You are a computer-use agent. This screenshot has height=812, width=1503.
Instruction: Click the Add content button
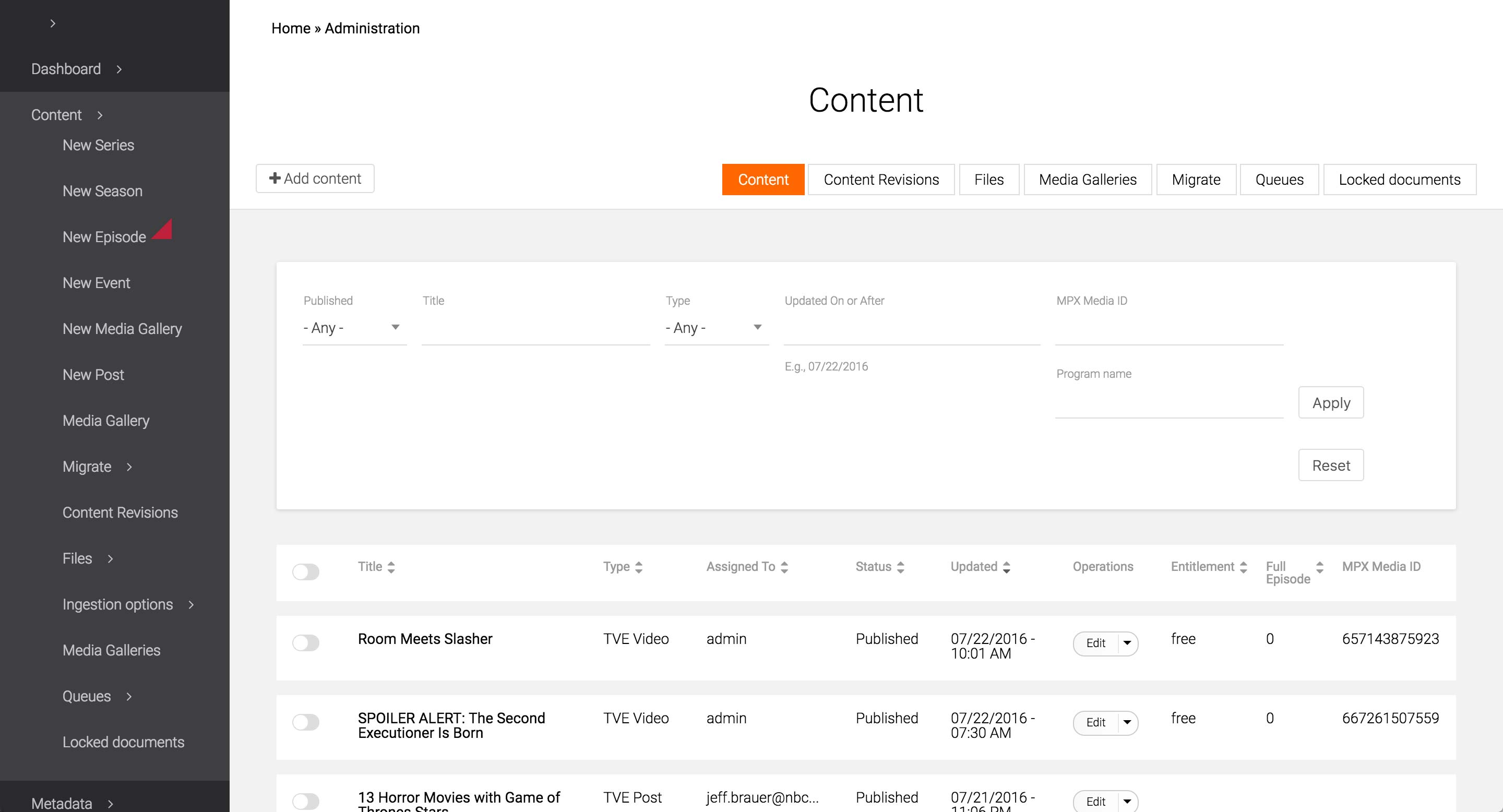[315, 178]
